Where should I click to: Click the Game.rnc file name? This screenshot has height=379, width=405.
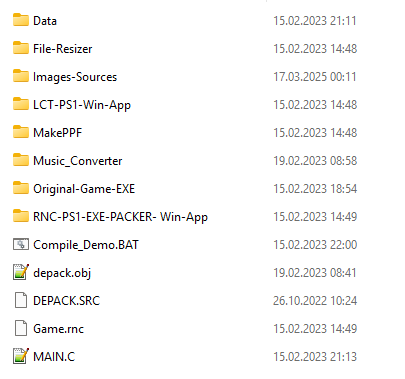[58, 329]
